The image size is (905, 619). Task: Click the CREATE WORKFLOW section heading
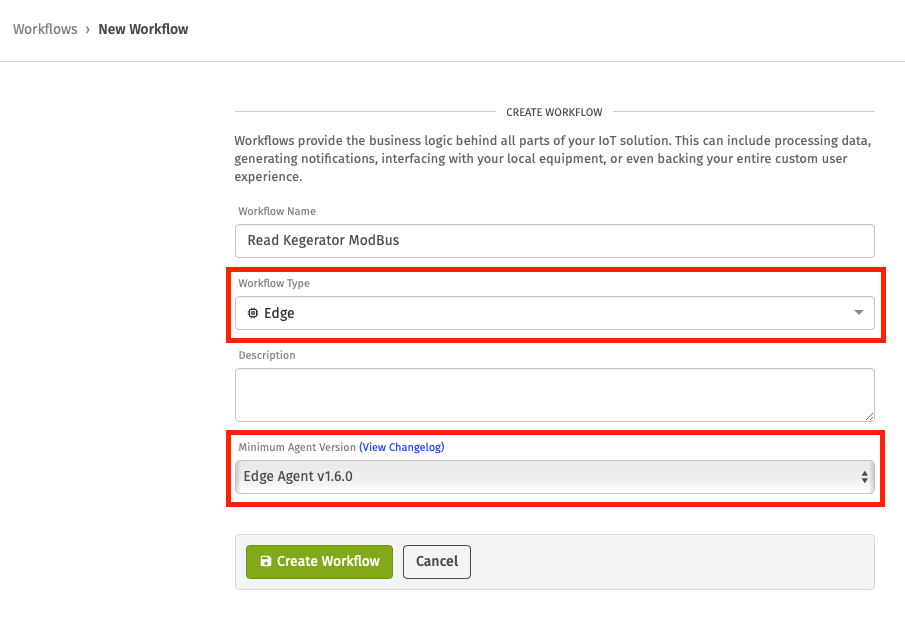[554, 112]
